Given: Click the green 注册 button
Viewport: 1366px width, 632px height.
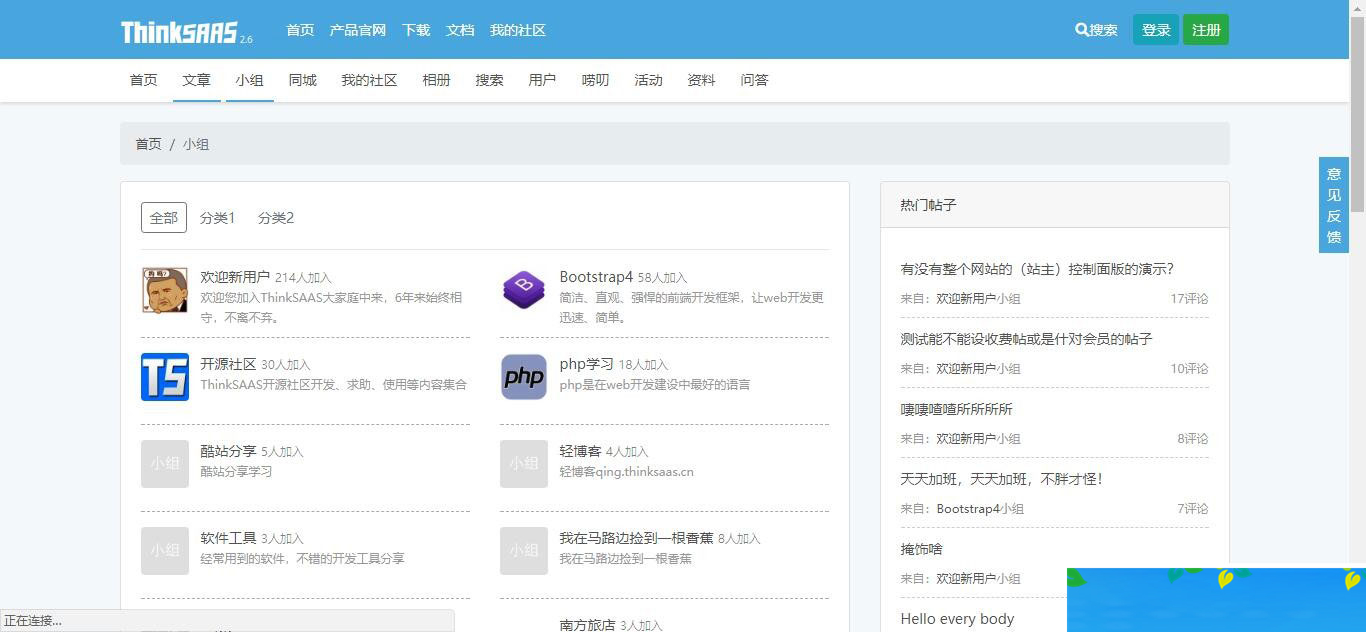Looking at the screenshot, I should [1205, 29].
